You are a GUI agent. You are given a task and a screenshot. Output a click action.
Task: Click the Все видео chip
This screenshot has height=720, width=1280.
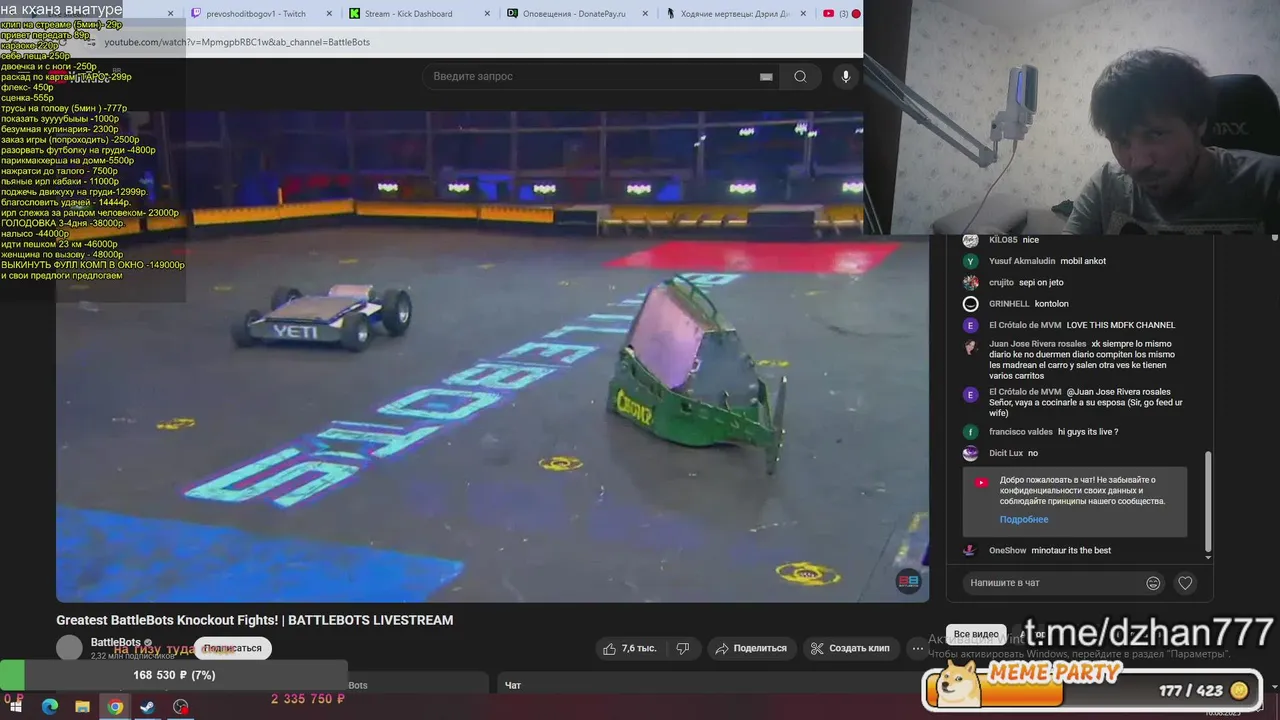(x=976, y=634)
